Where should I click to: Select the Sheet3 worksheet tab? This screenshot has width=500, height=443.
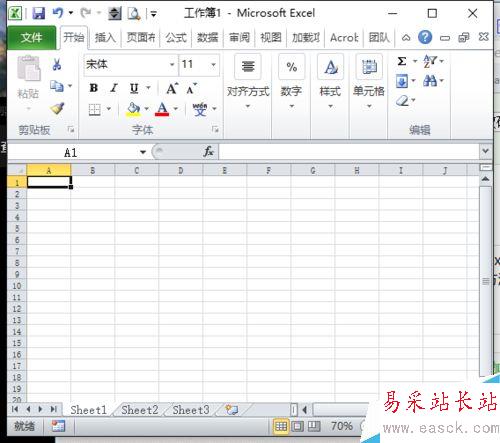[191, 410]
